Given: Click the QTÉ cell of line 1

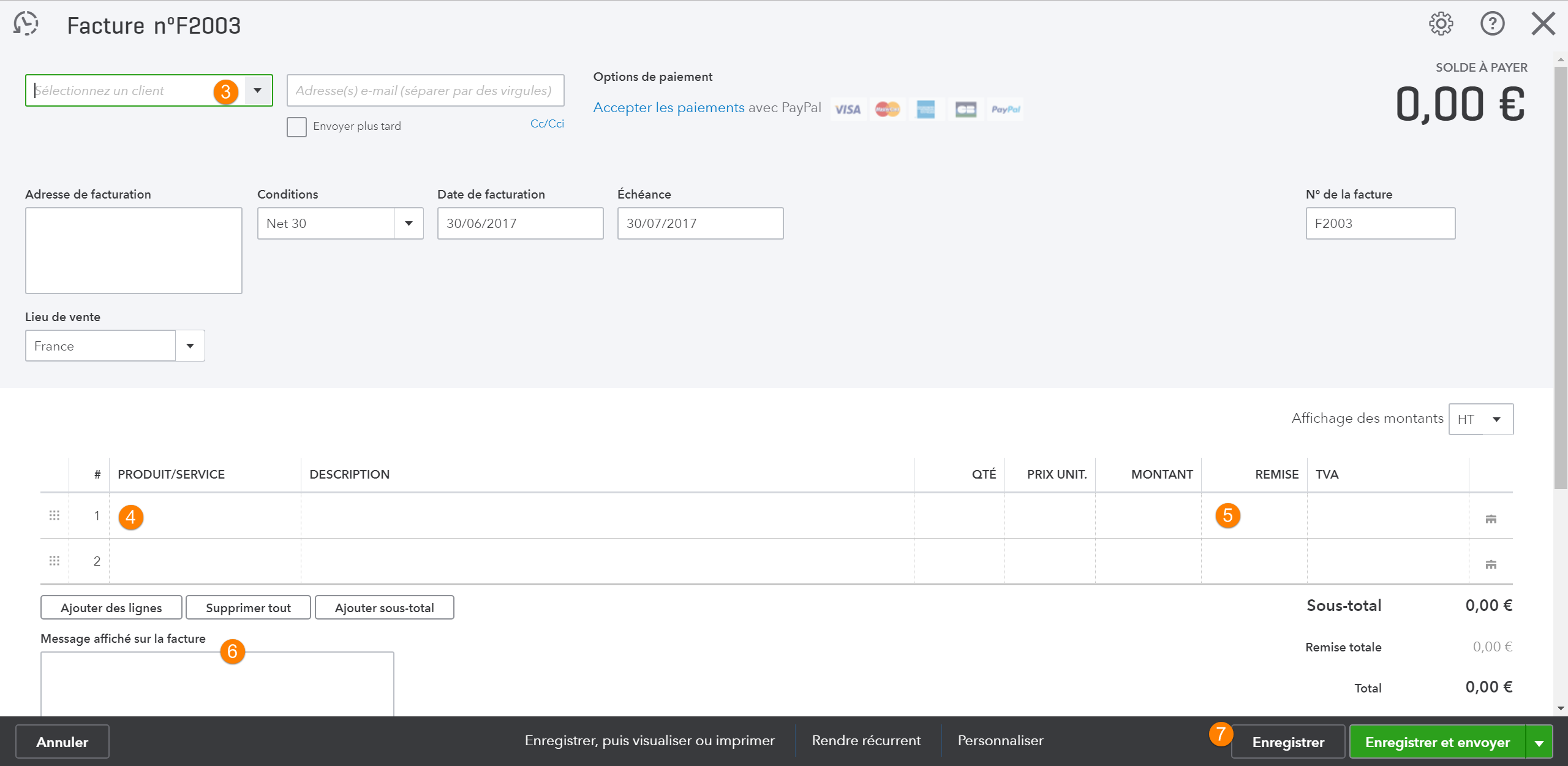Looking at the screenshot, I should click(959, 516).
